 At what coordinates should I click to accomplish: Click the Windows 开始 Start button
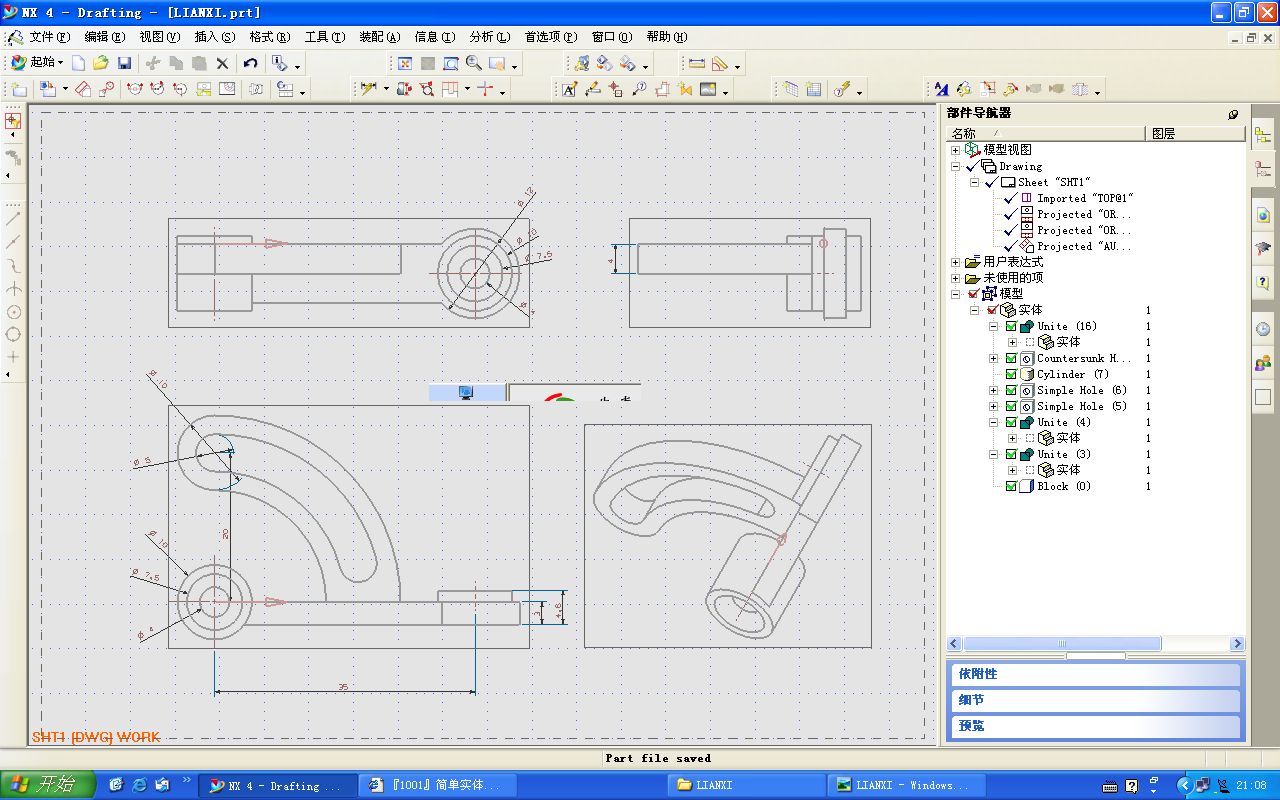tap(48, 784)
